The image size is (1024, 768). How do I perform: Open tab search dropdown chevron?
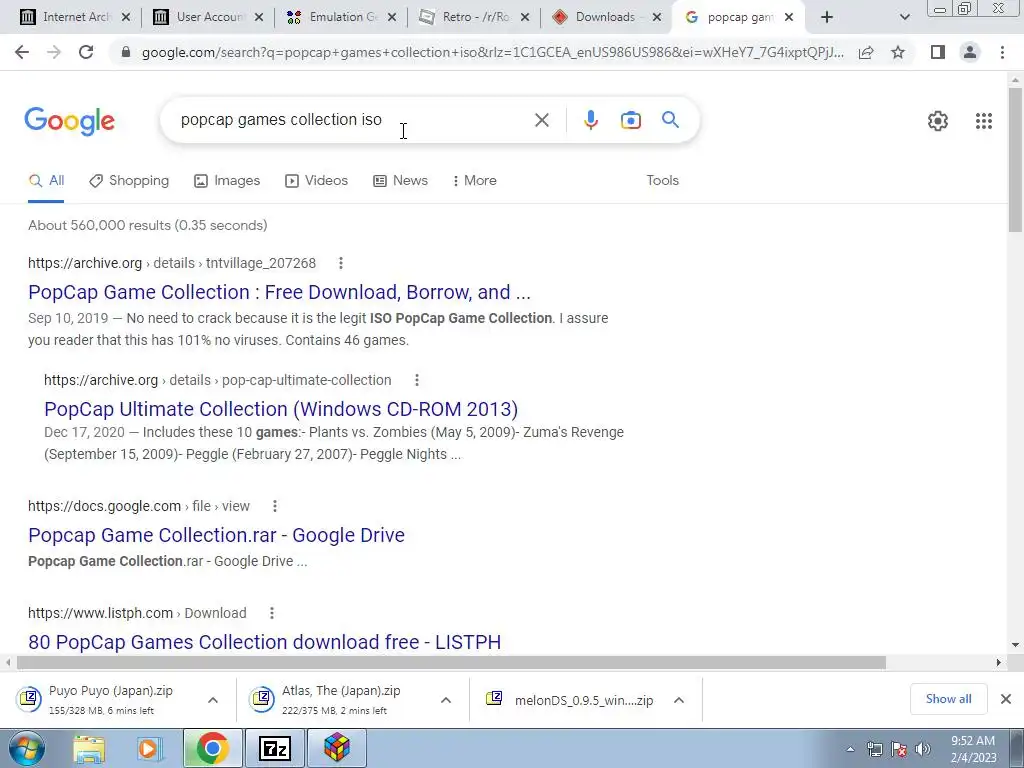click(x=904, y=18)
